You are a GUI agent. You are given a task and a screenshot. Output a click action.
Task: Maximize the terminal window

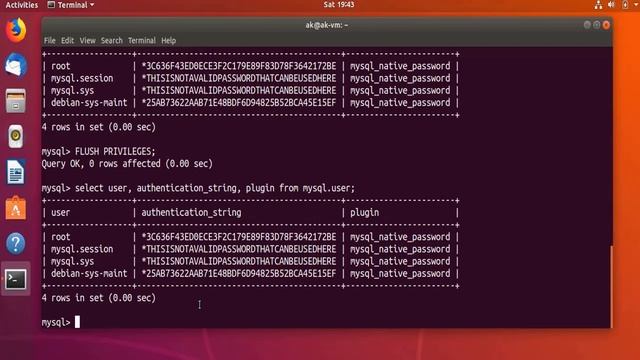596,25
